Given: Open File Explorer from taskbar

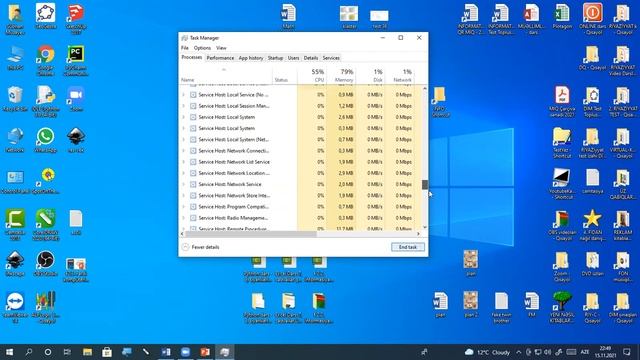Looking at the screenshot, I should [87, 352].
